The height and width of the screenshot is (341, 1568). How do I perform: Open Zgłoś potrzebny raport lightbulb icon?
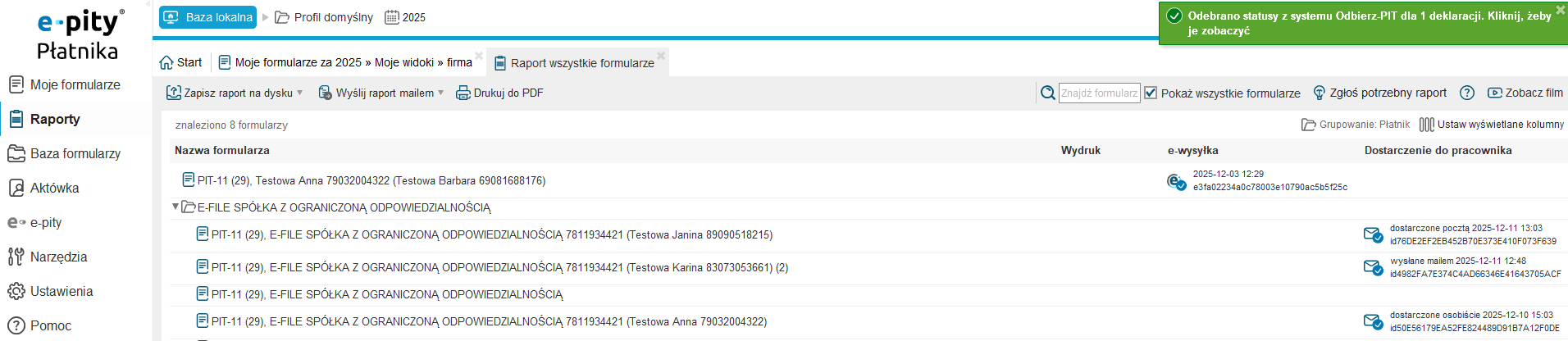coord(1320,93)
